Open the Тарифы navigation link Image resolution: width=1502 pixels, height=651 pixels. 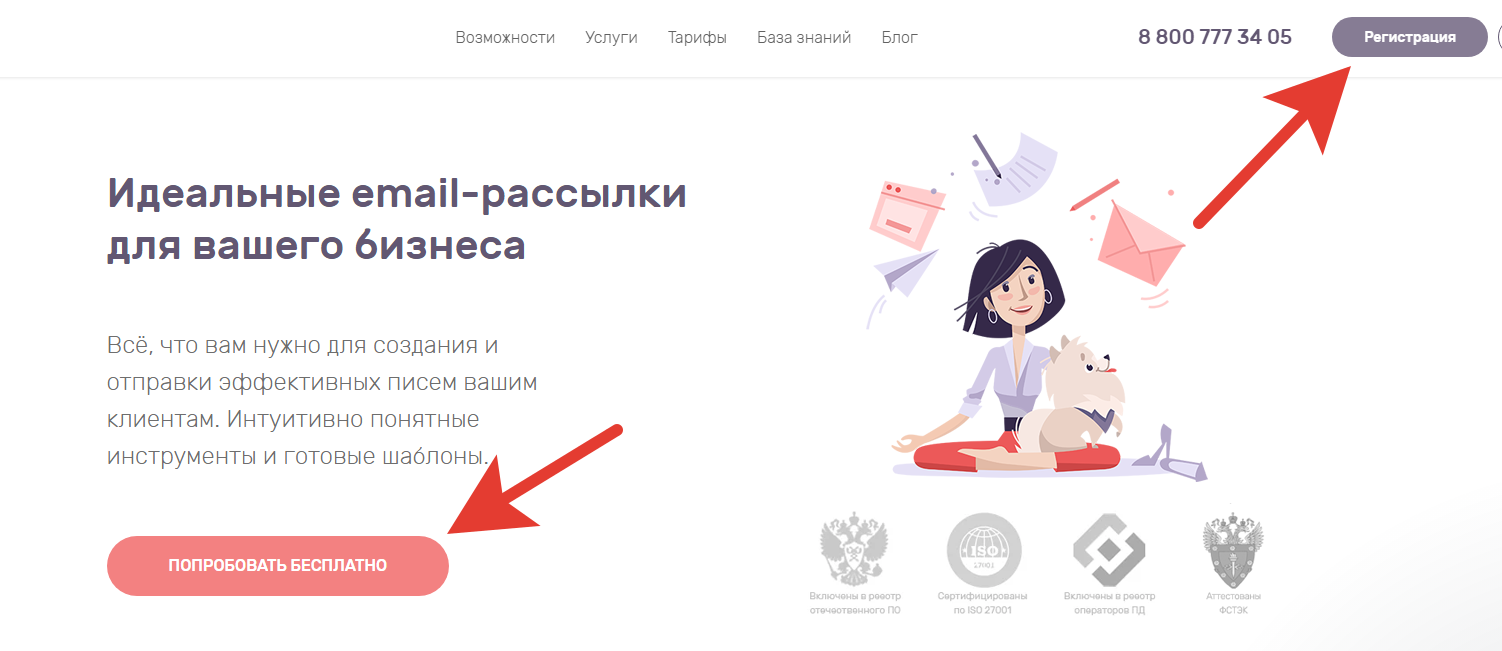pyautogui.click(x=697, y=38)
